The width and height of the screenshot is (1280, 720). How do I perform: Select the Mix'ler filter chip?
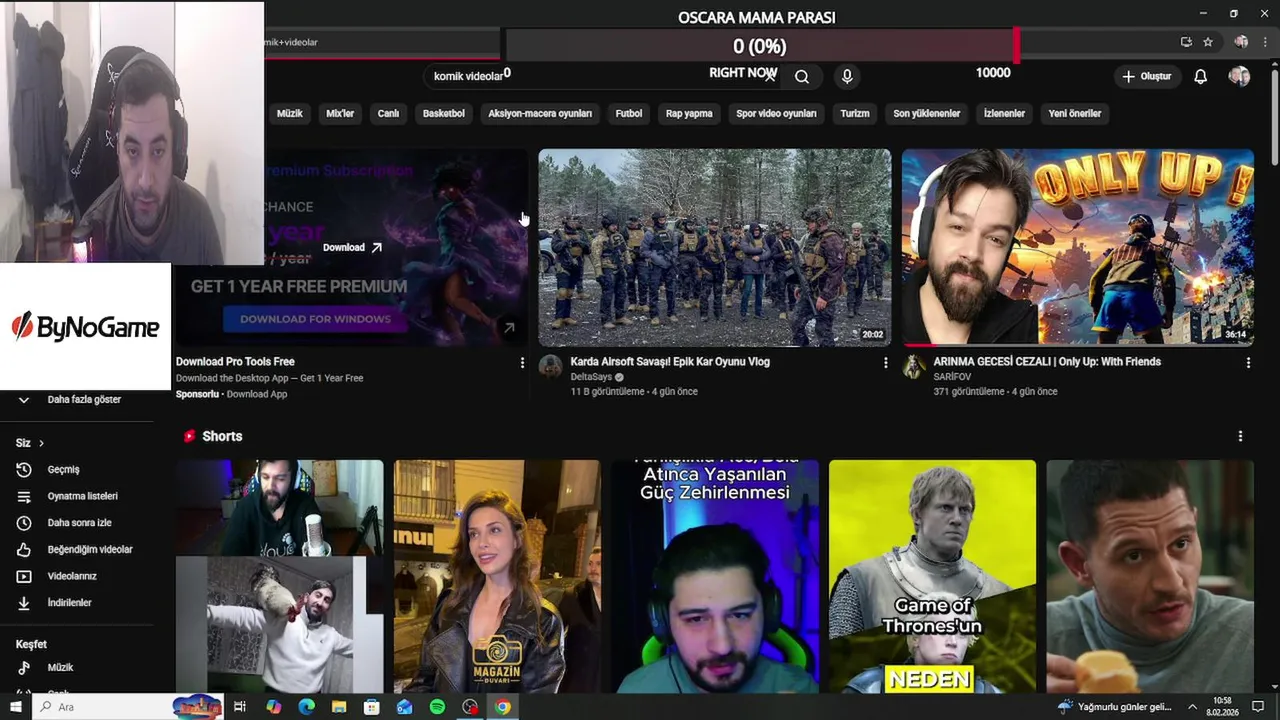pos(340,113)
